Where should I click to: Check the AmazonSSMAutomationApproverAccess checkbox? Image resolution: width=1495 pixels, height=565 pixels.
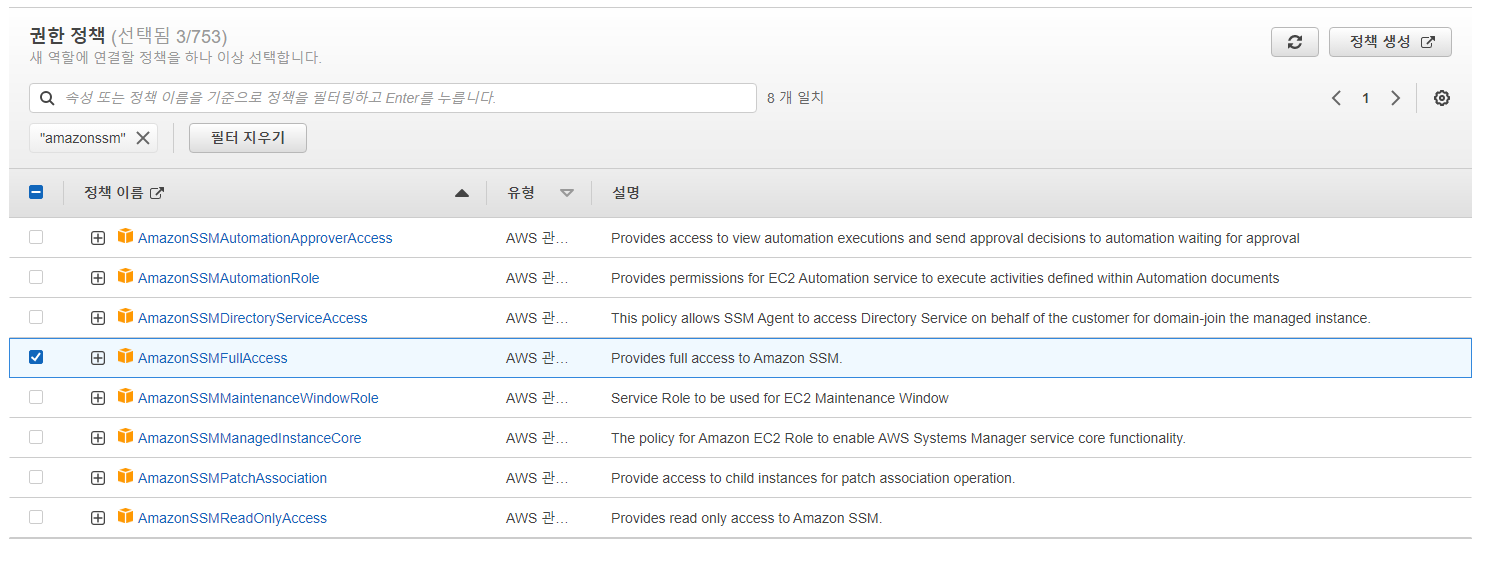(x=36, y=237)
